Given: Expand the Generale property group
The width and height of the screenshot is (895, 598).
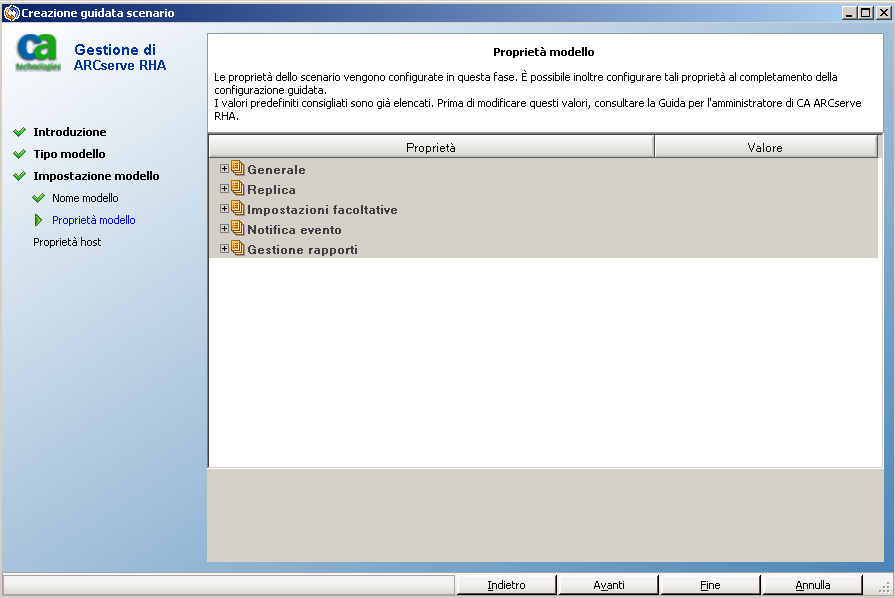Looking at the screenshot, I should pyautogui.click(x=224, y=169).
